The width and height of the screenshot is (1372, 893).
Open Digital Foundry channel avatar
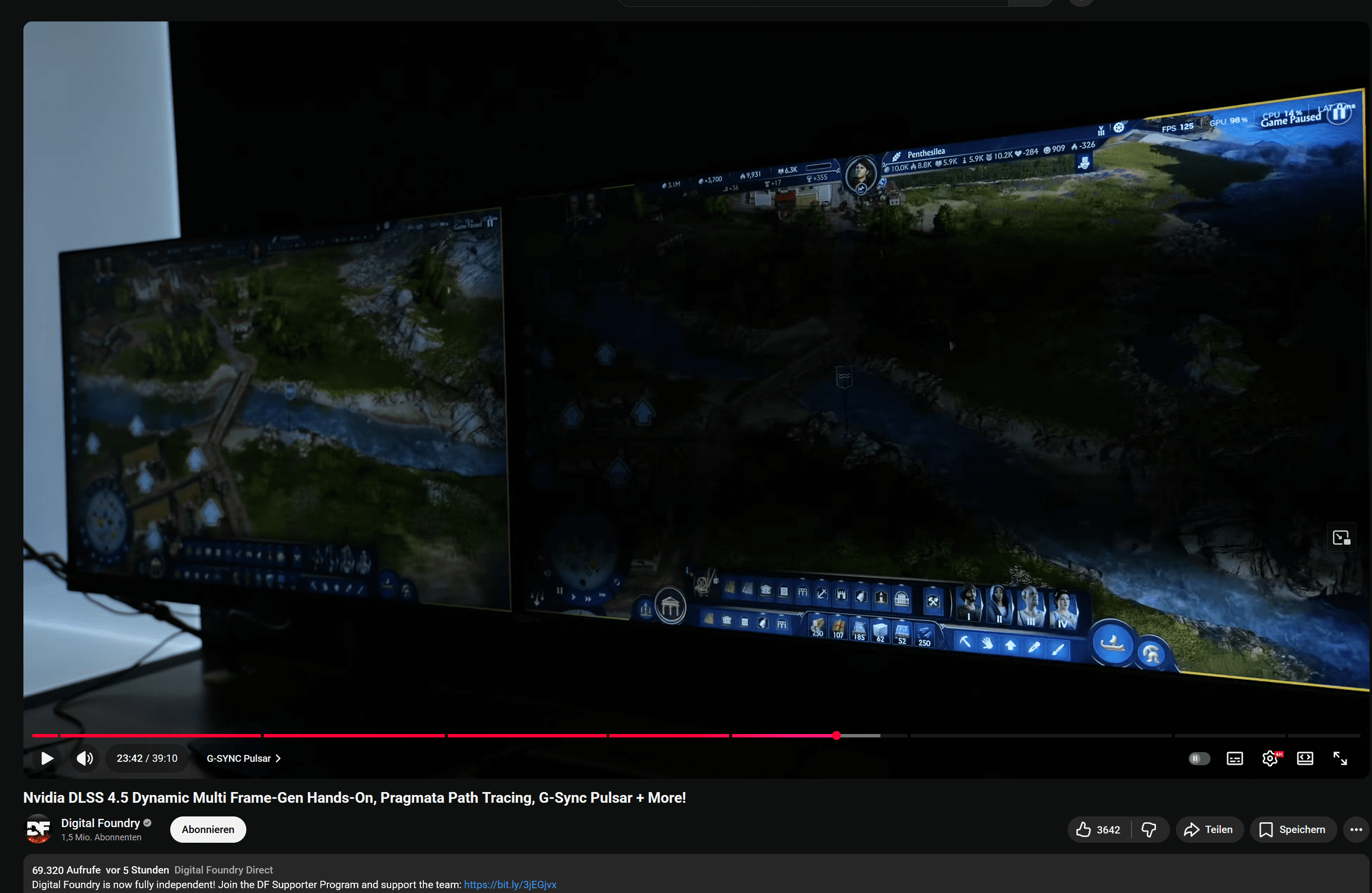(39, 829)
